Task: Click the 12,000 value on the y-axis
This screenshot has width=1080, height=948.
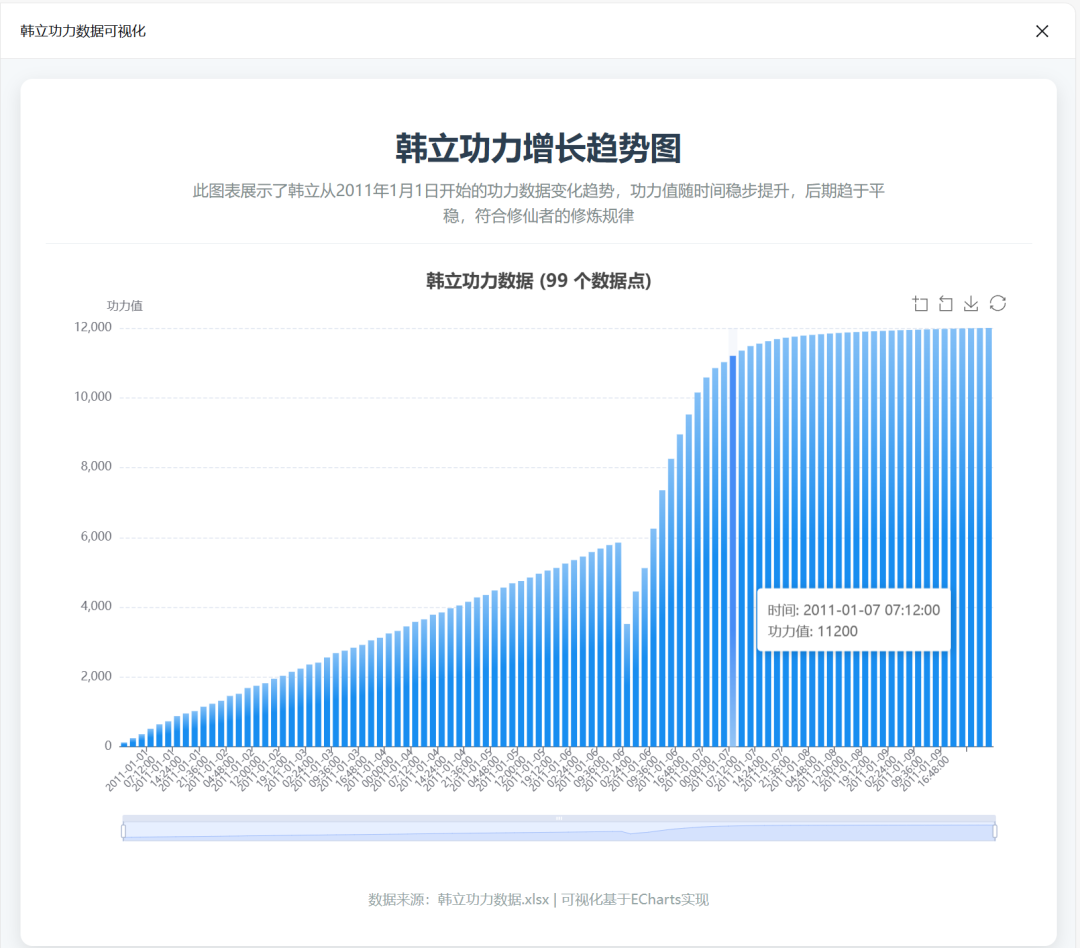Action: click(x=95, y=327)
